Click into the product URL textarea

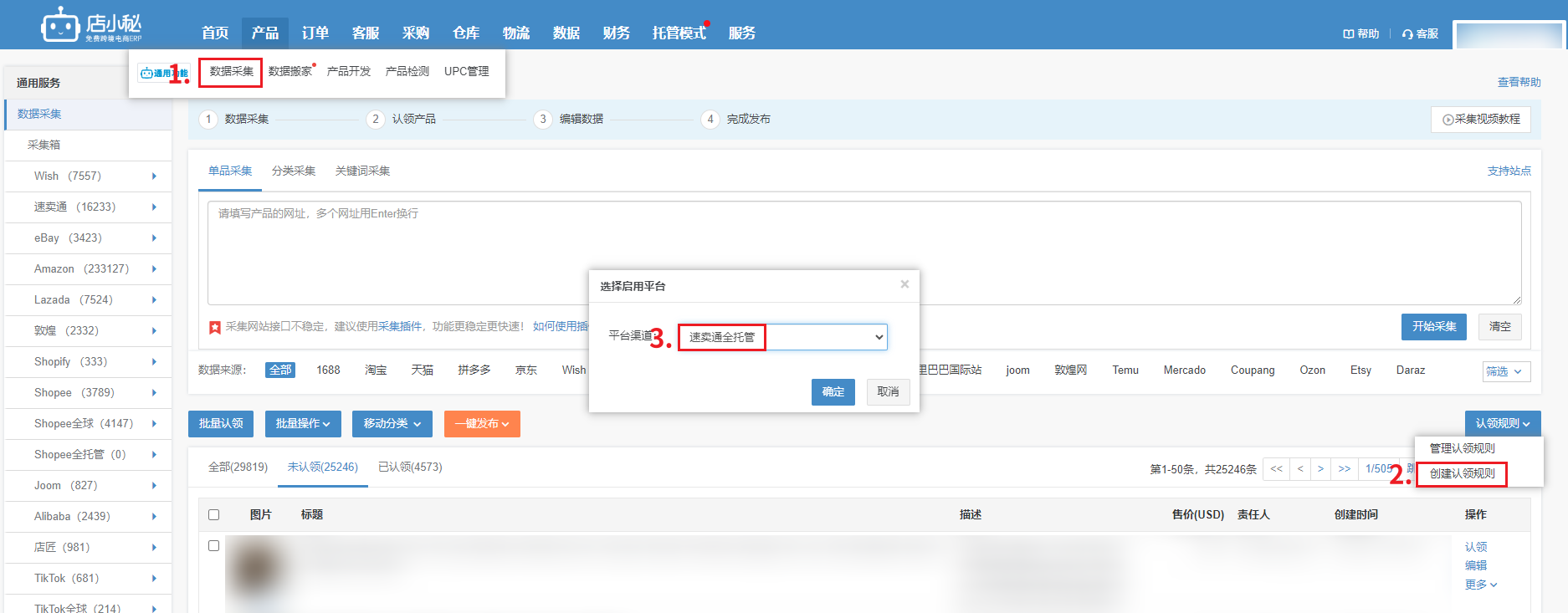pos(864,253)
